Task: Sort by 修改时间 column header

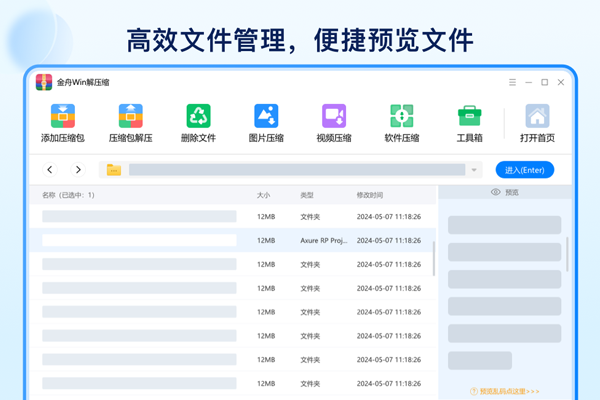Action: click(370, 195)
